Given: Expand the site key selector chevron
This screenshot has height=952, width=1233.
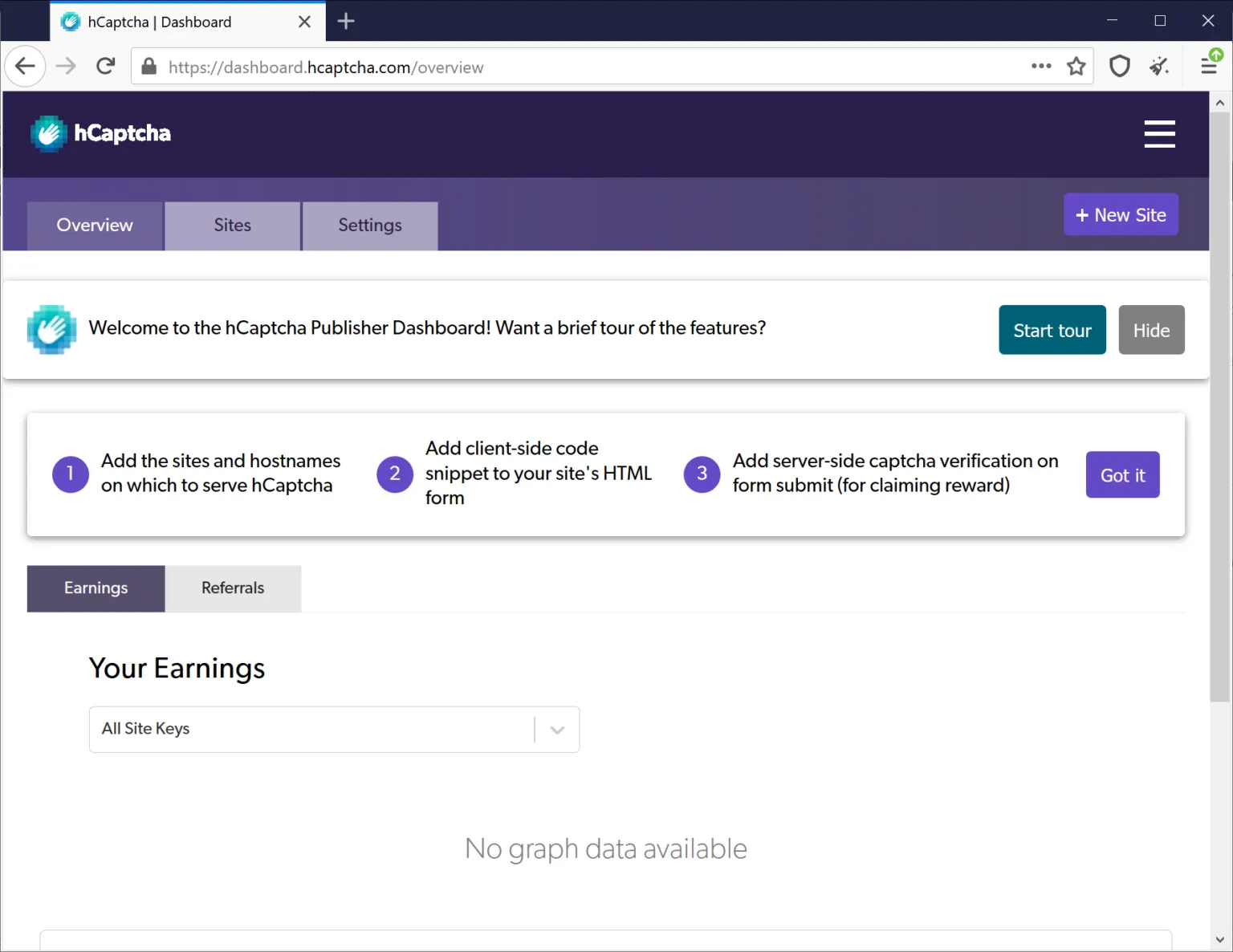Looking at the screenshot, I should (x=556, y=729).
